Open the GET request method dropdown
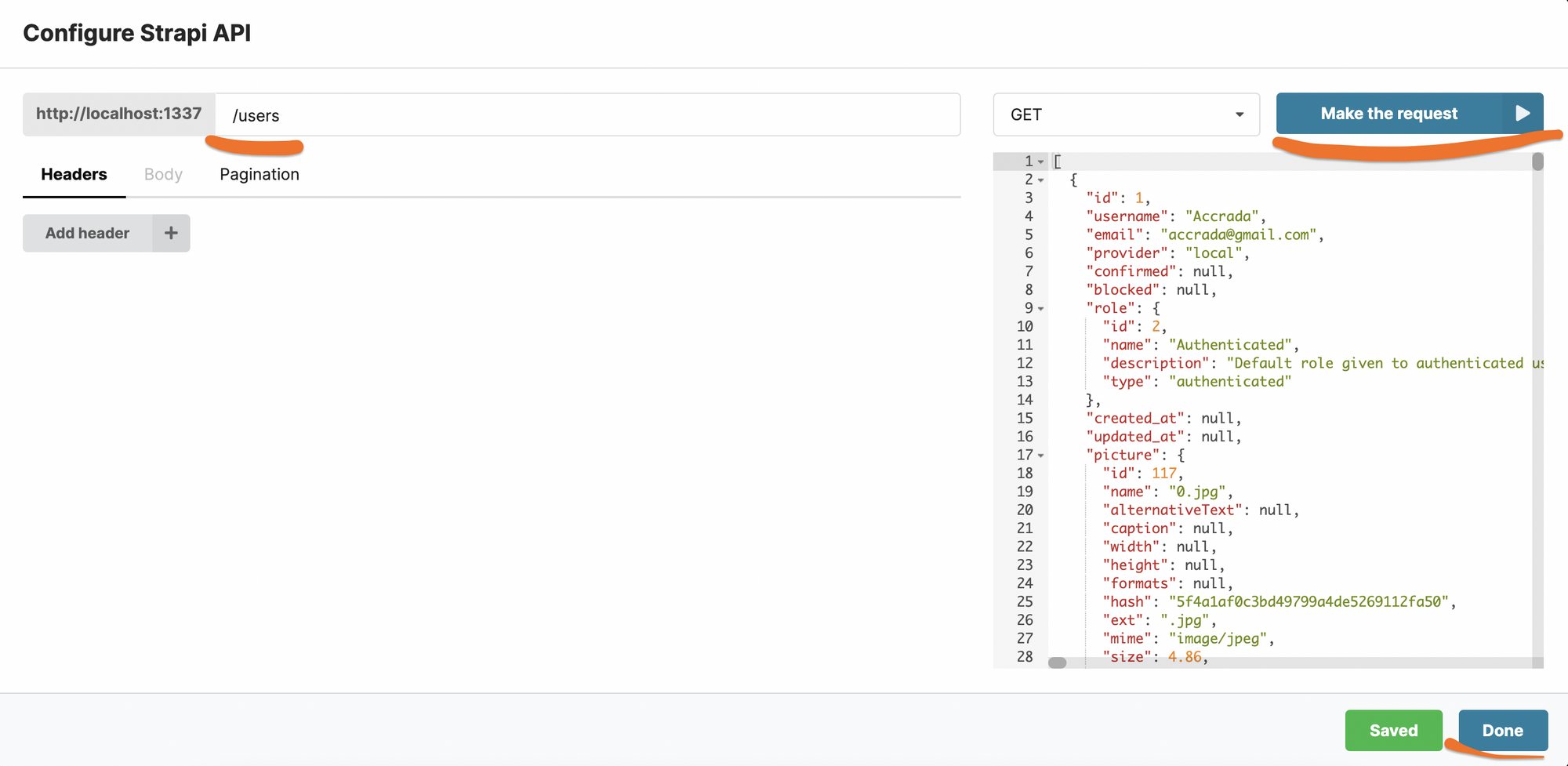1568x766 pixels. (1126, 114)
